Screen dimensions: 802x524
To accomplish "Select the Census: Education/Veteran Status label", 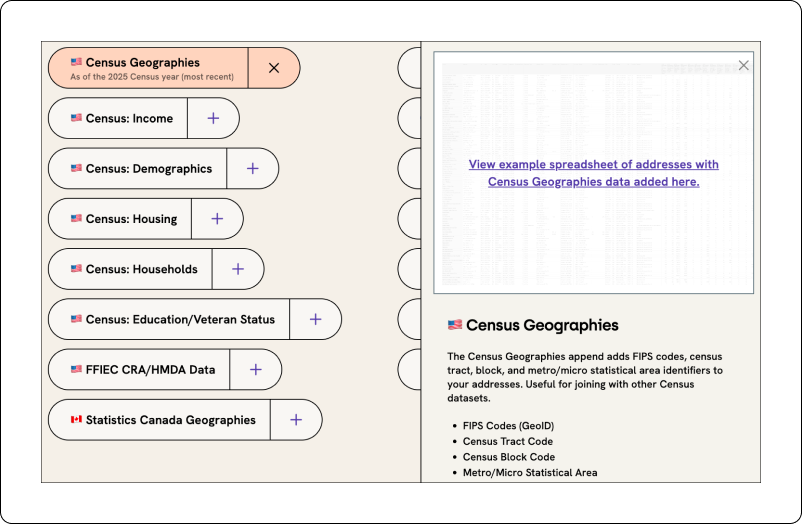I will (x=181, y=319).
